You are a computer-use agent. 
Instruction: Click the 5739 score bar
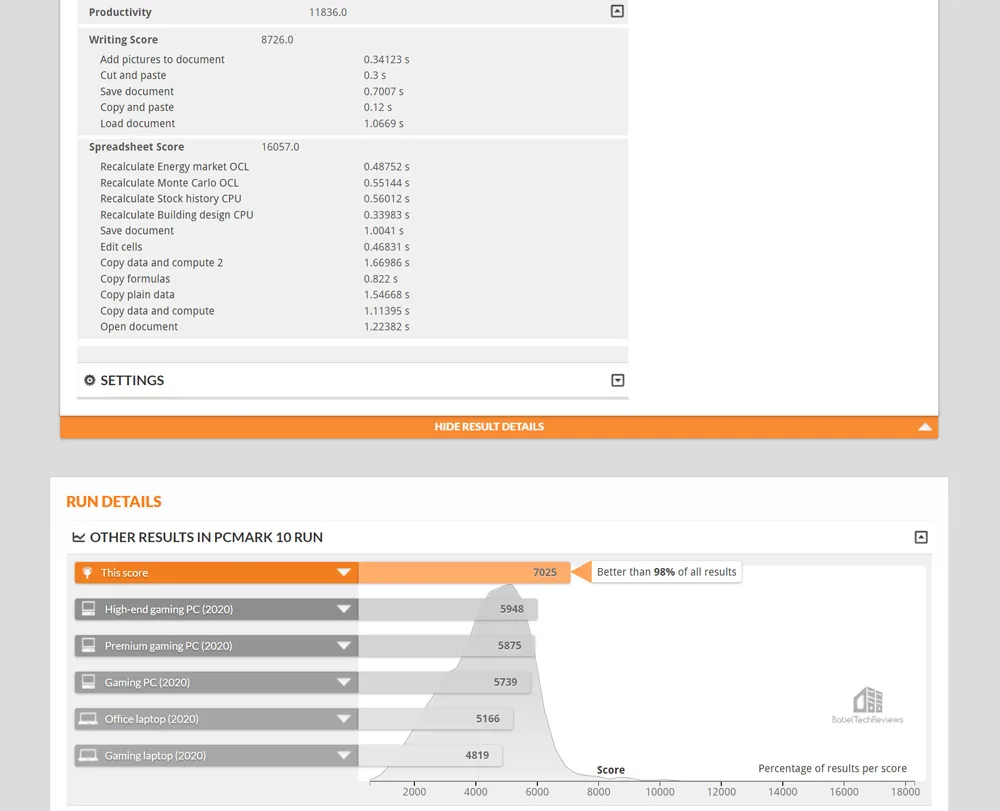(445, 682)
